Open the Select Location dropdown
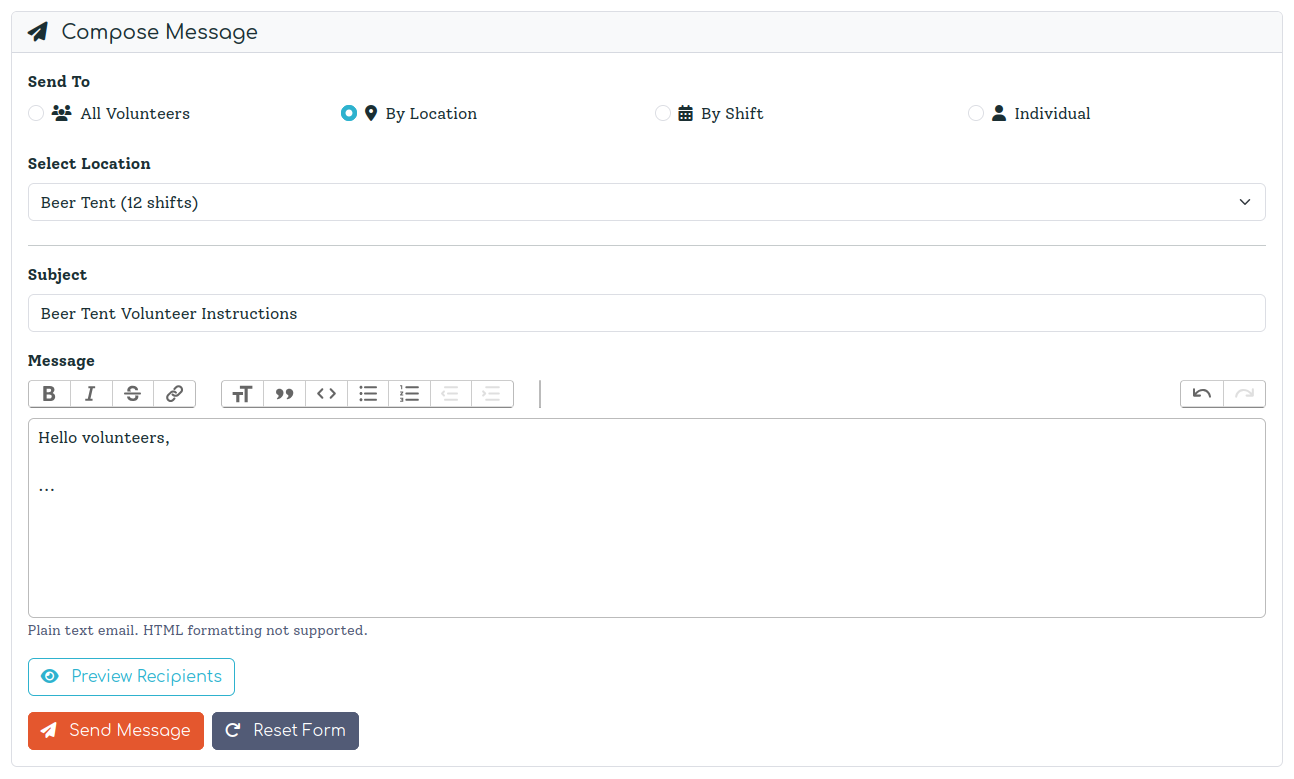 point(646,201)
